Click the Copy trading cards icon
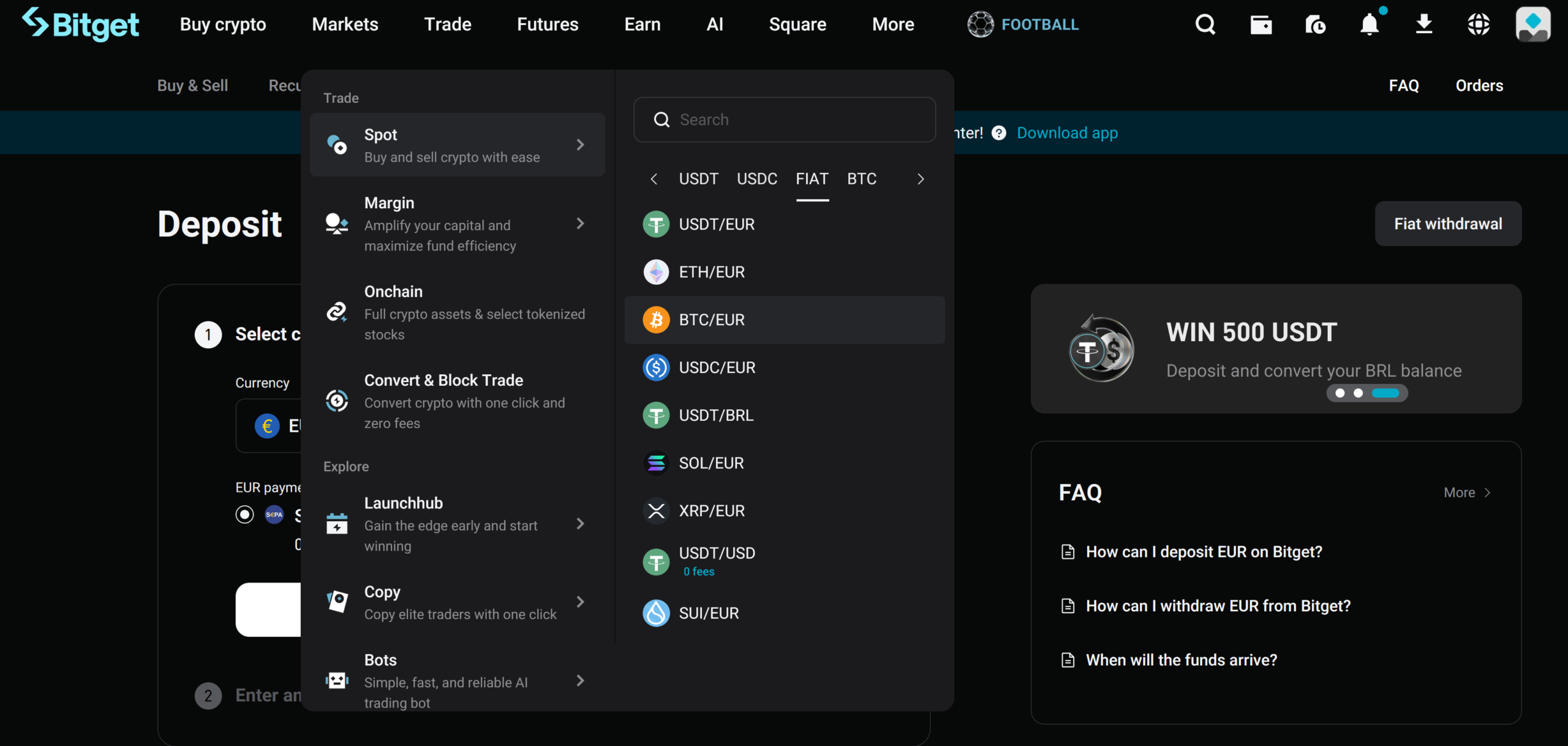1568x746 pixels. (x=337, y=602)
